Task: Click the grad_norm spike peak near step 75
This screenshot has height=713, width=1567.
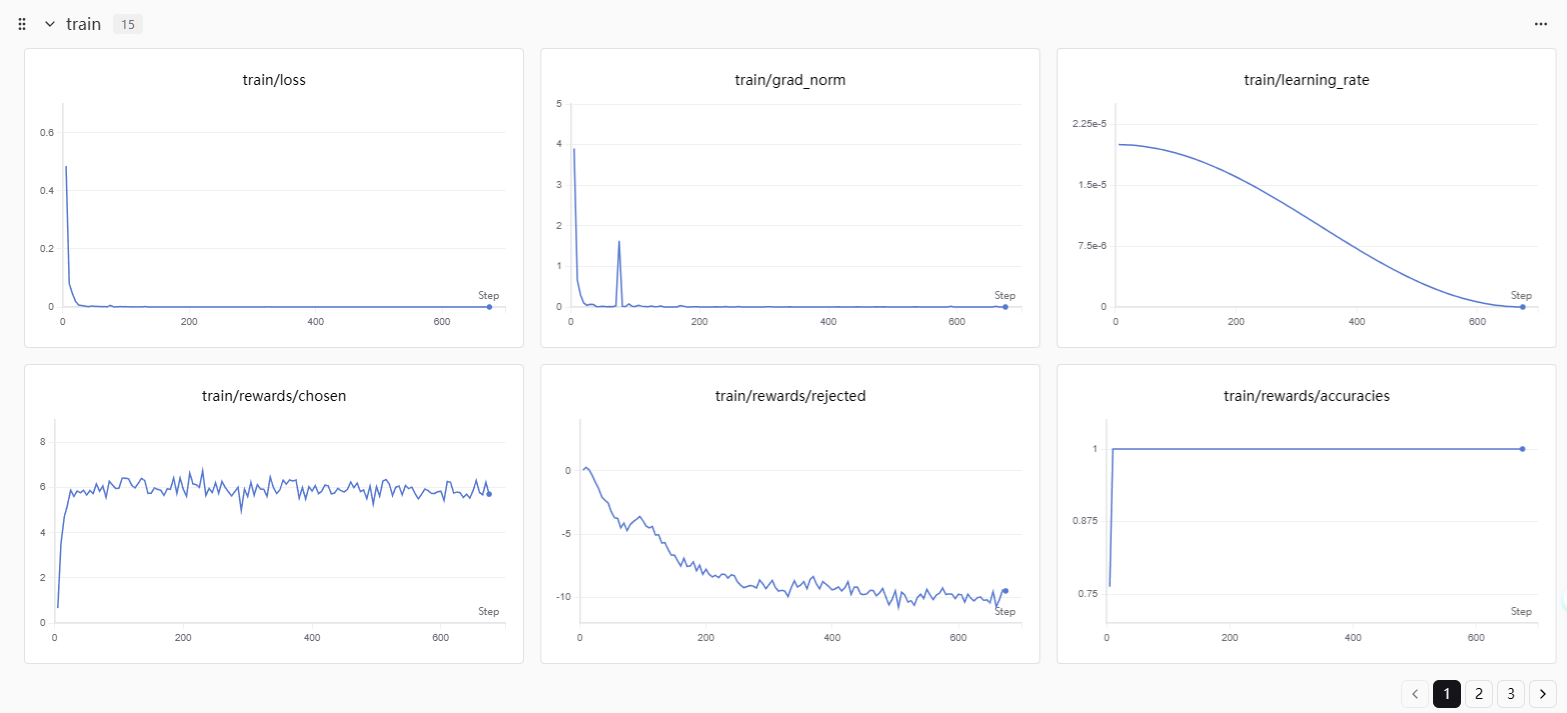Action: click(619, 241)
